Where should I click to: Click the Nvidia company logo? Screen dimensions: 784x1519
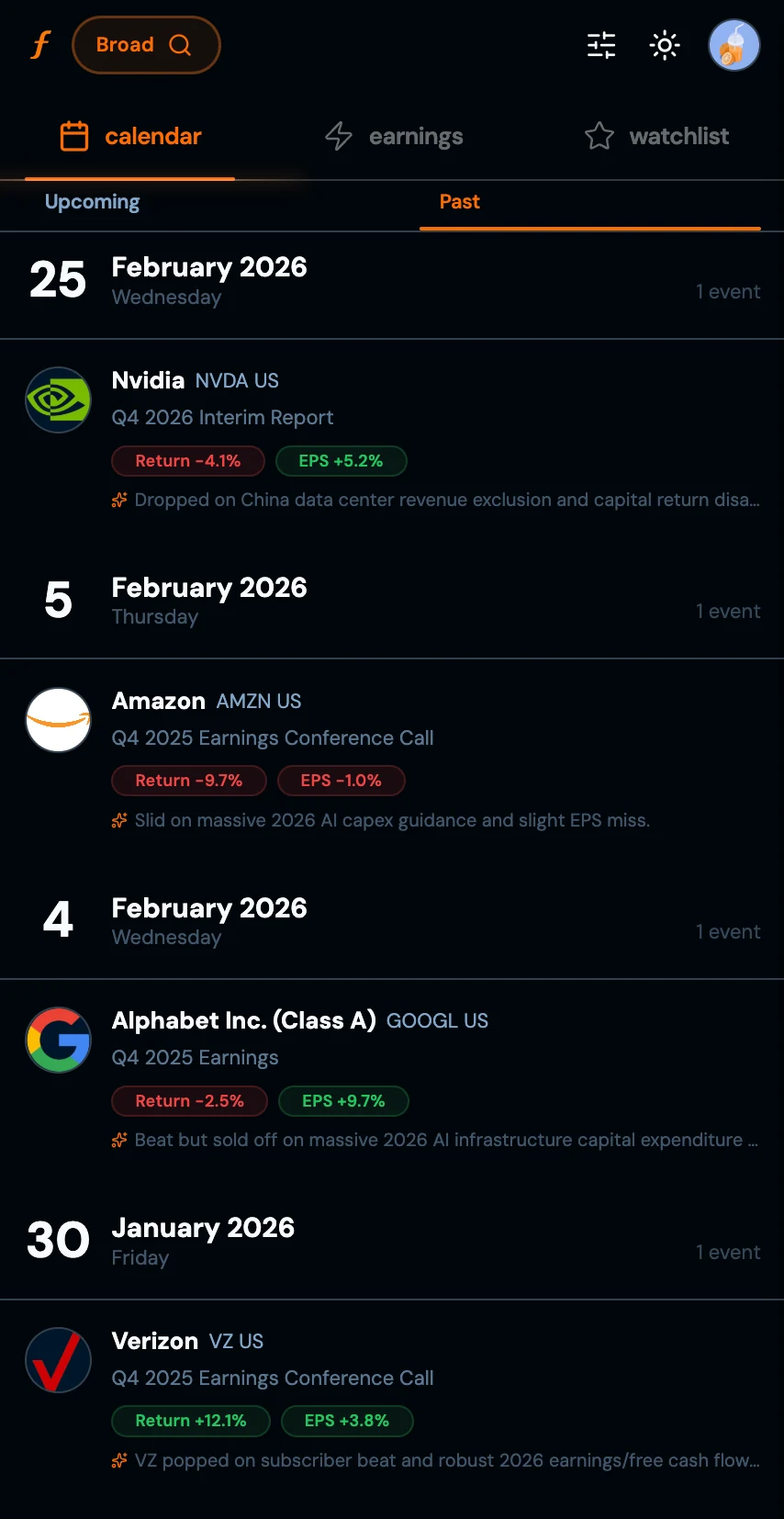coord(58,399)
